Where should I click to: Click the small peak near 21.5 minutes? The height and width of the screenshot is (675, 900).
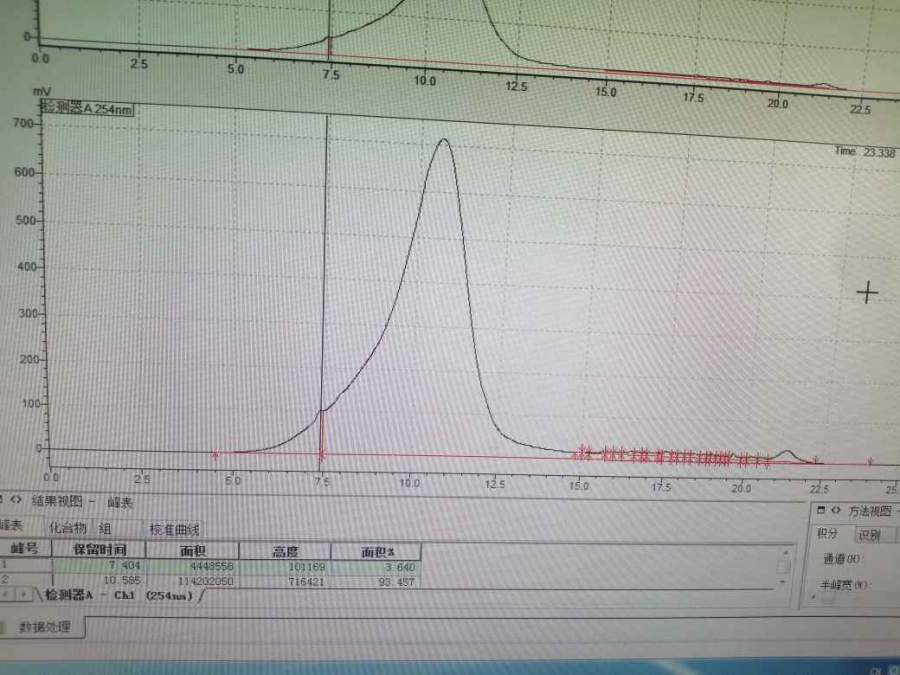coord(787,452)
